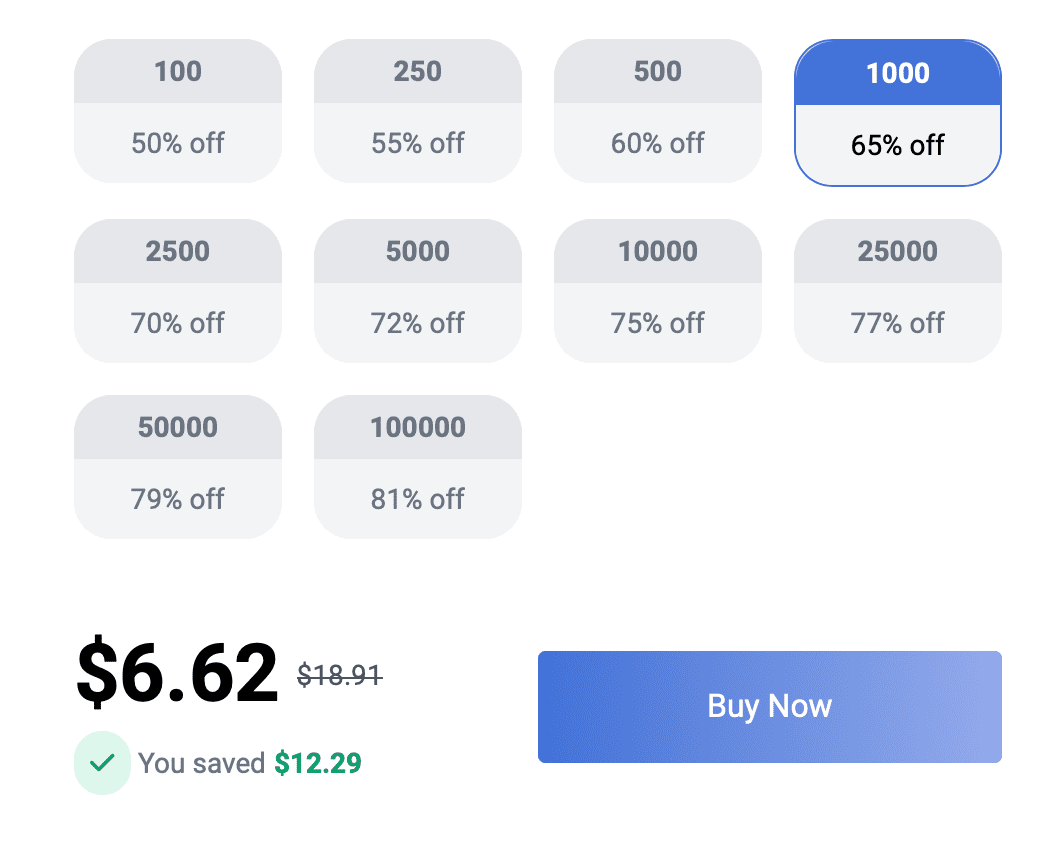Click the 70% off label
This screenshot has width=1040, height=860.
coord(177,323)
